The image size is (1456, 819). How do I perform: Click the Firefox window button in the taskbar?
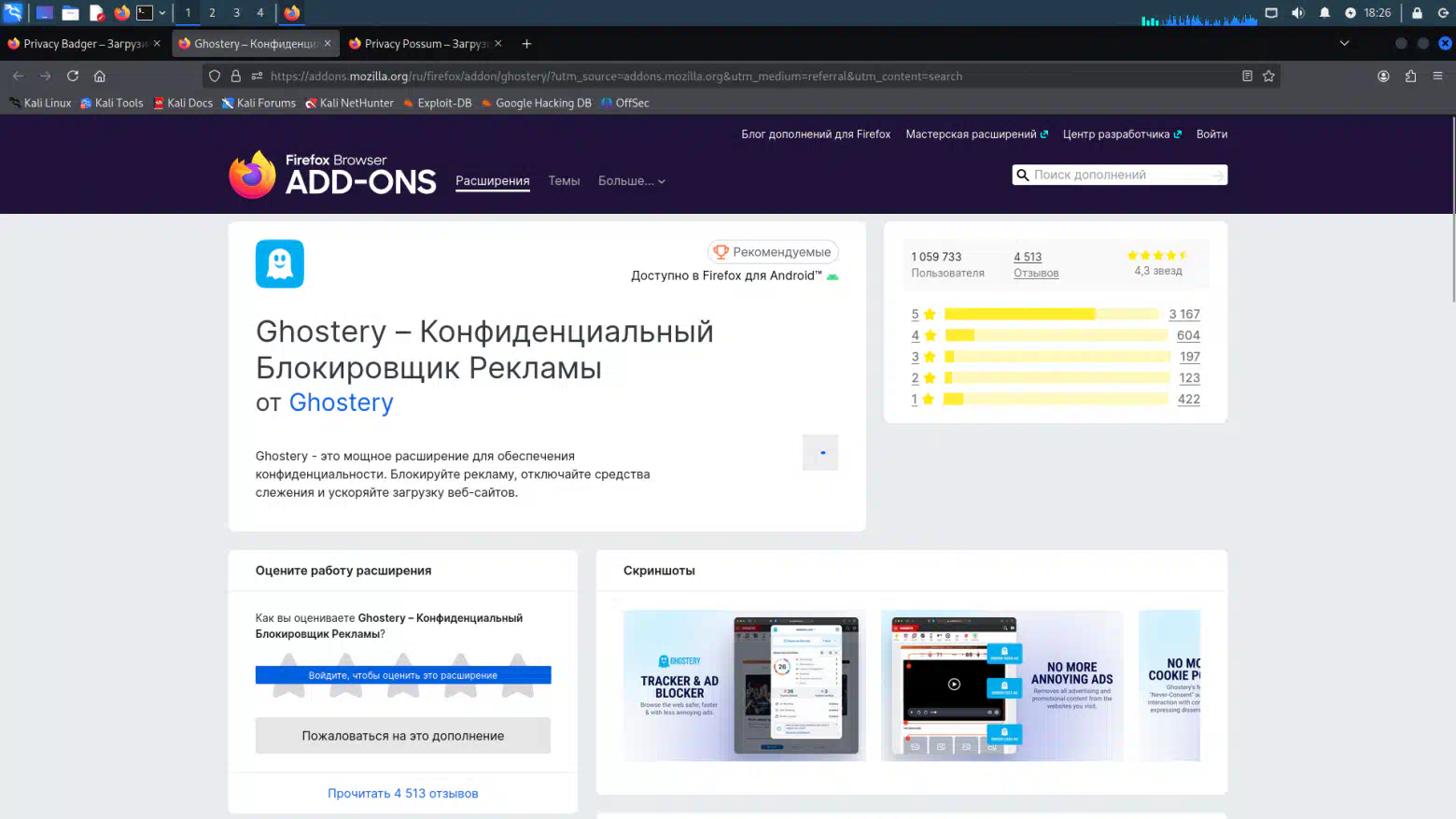pyautogui.click(x=292, y=13)
